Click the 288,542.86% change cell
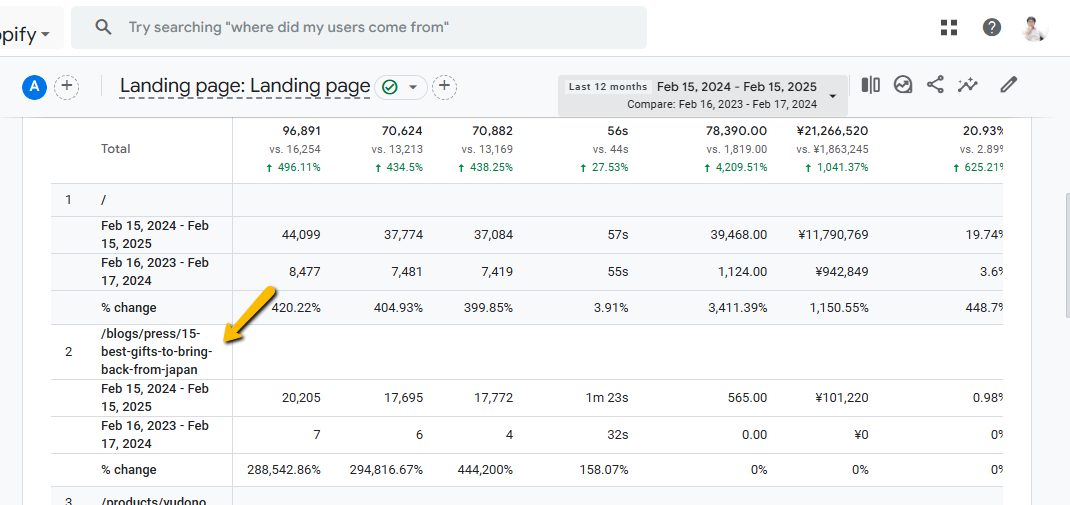The image size is (1070, 505). click(x=283, y=470)
